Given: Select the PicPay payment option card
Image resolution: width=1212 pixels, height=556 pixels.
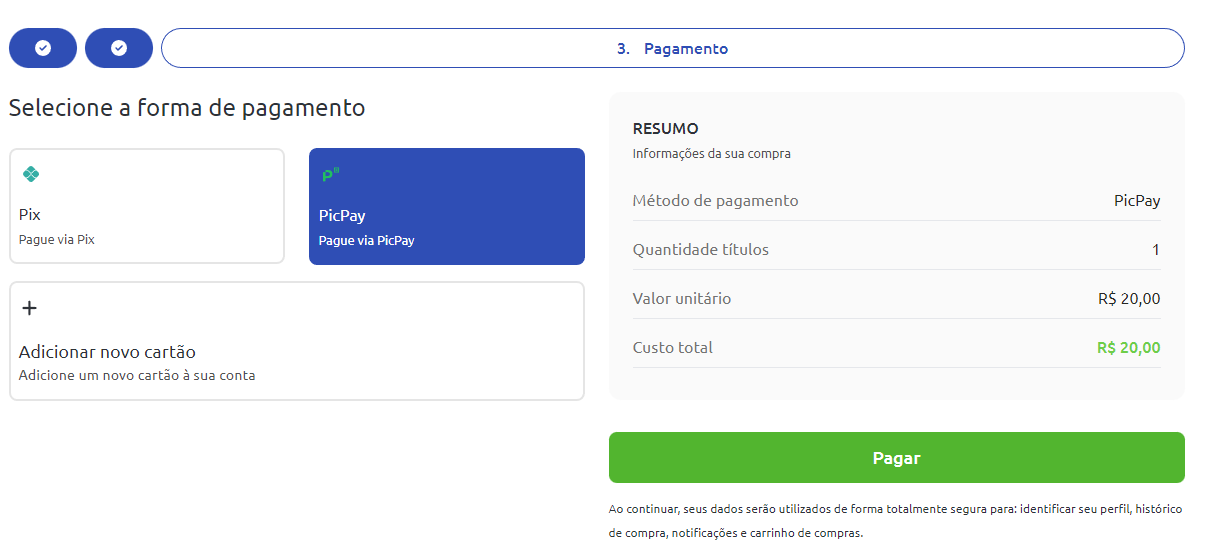Looking at the screenshot, I should (447, 206).
